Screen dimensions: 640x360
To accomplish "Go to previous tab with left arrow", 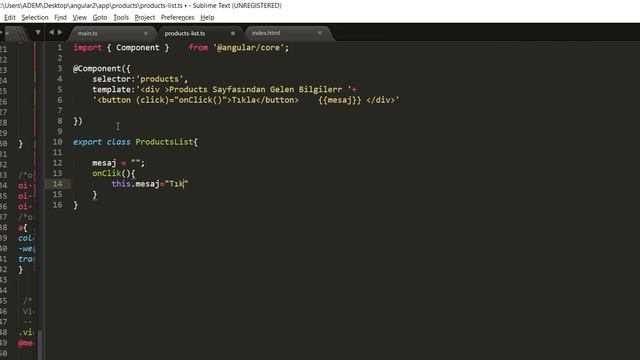I will point(51,32).
